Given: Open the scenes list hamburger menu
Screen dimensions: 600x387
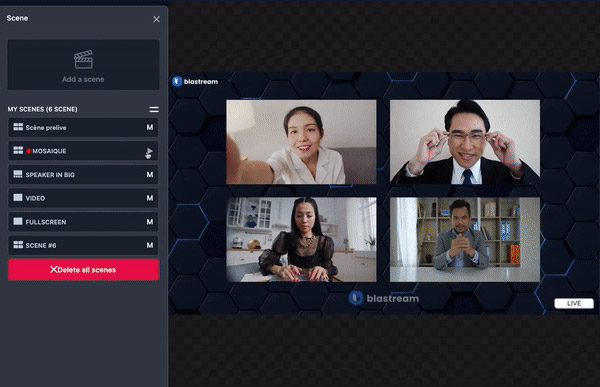Looking at the screenshot, I should [x=154, y=109].
